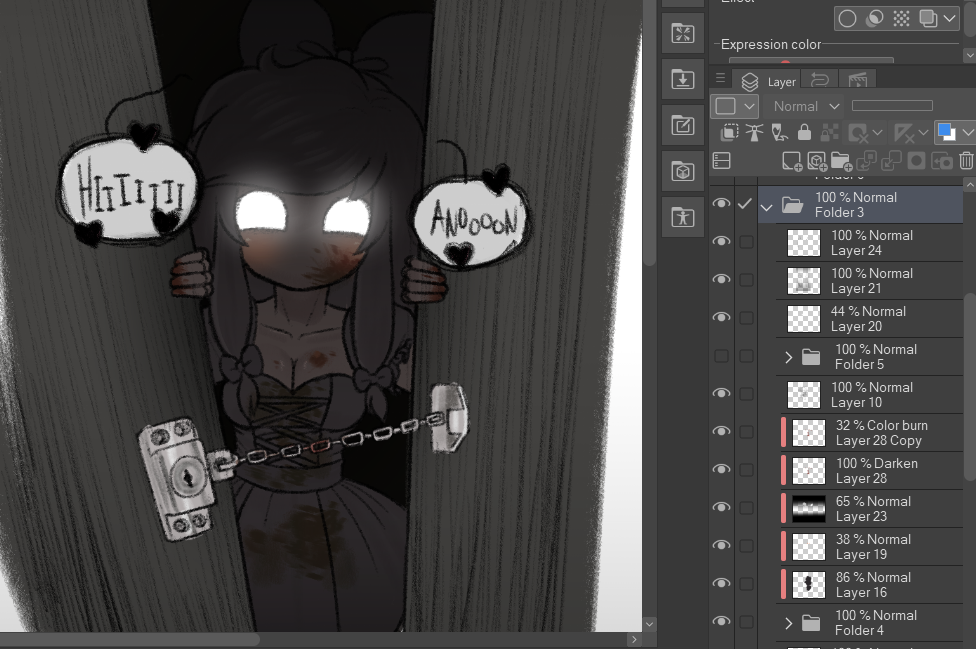Click the Enable Mask icon
This screenshot has width=976, height=649.
[858, 132]
